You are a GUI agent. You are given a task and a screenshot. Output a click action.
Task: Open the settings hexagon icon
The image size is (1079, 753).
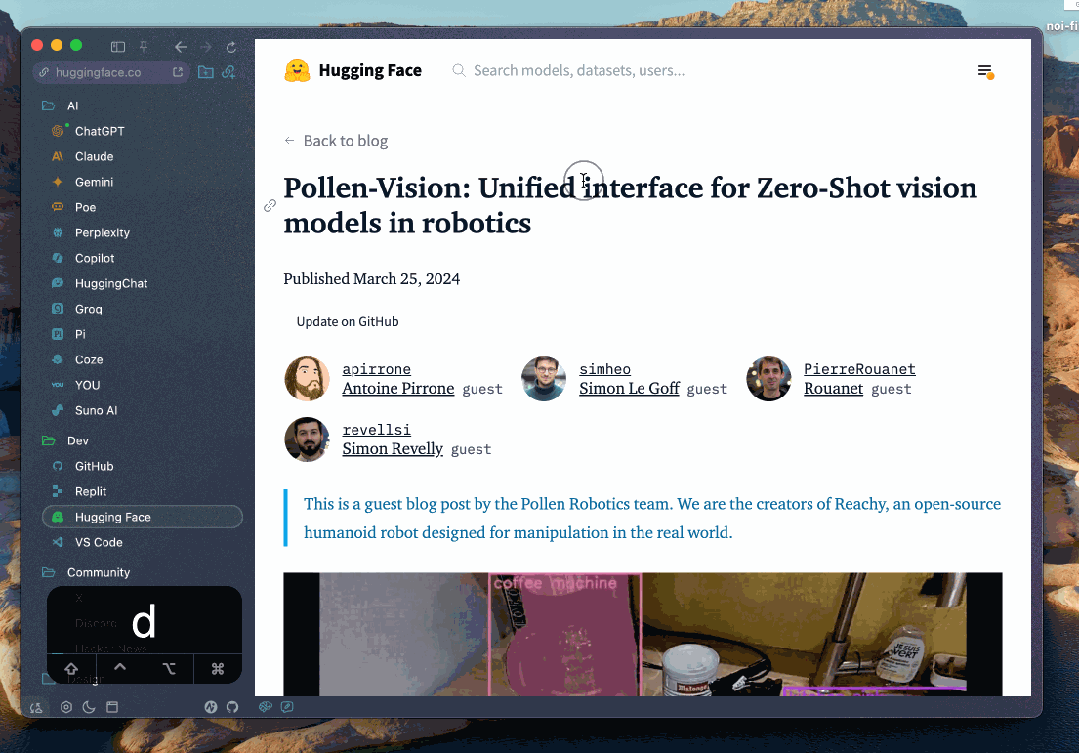pos(66,707)
